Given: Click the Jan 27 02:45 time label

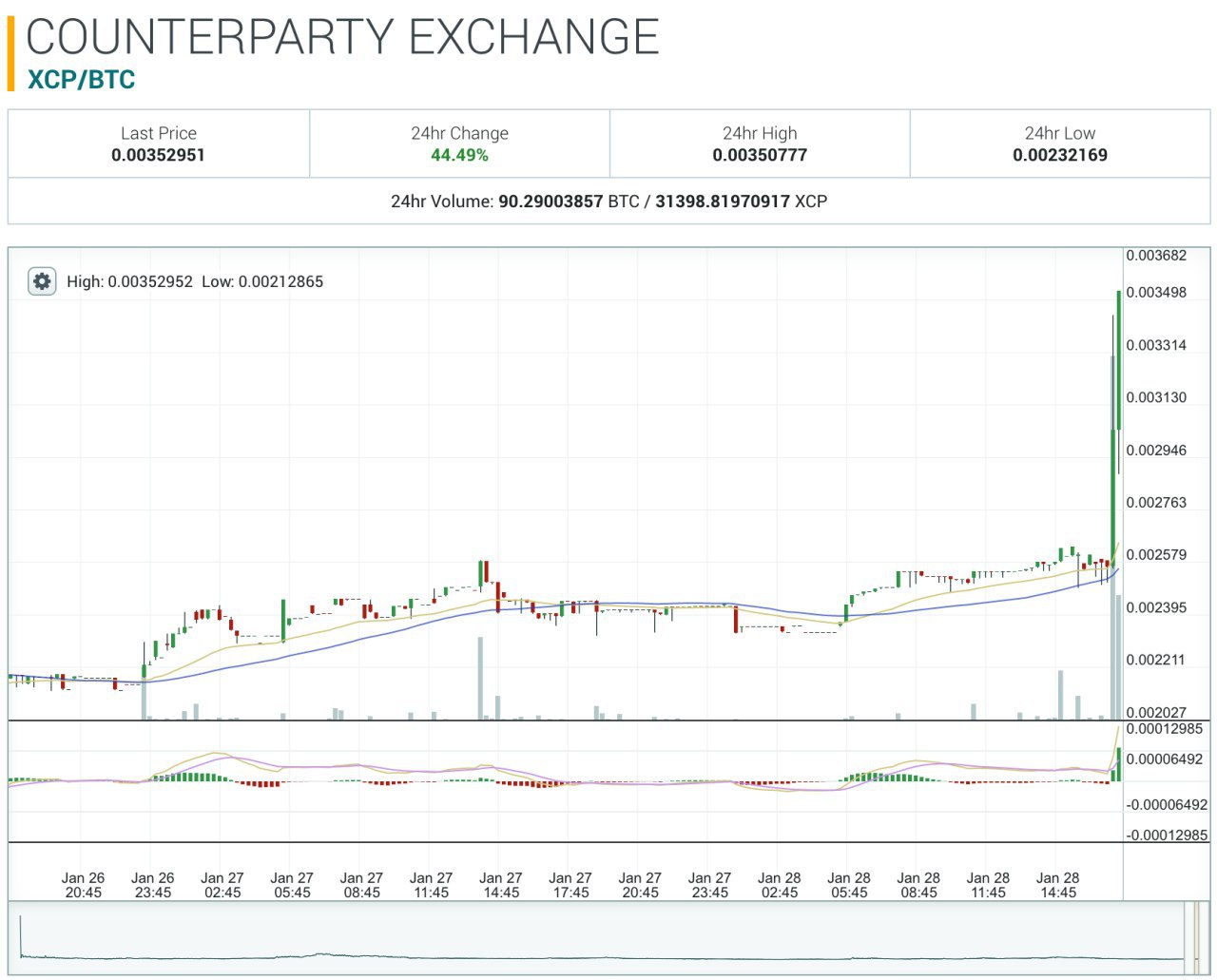Looking at the screenshot, I should [222, 885].
